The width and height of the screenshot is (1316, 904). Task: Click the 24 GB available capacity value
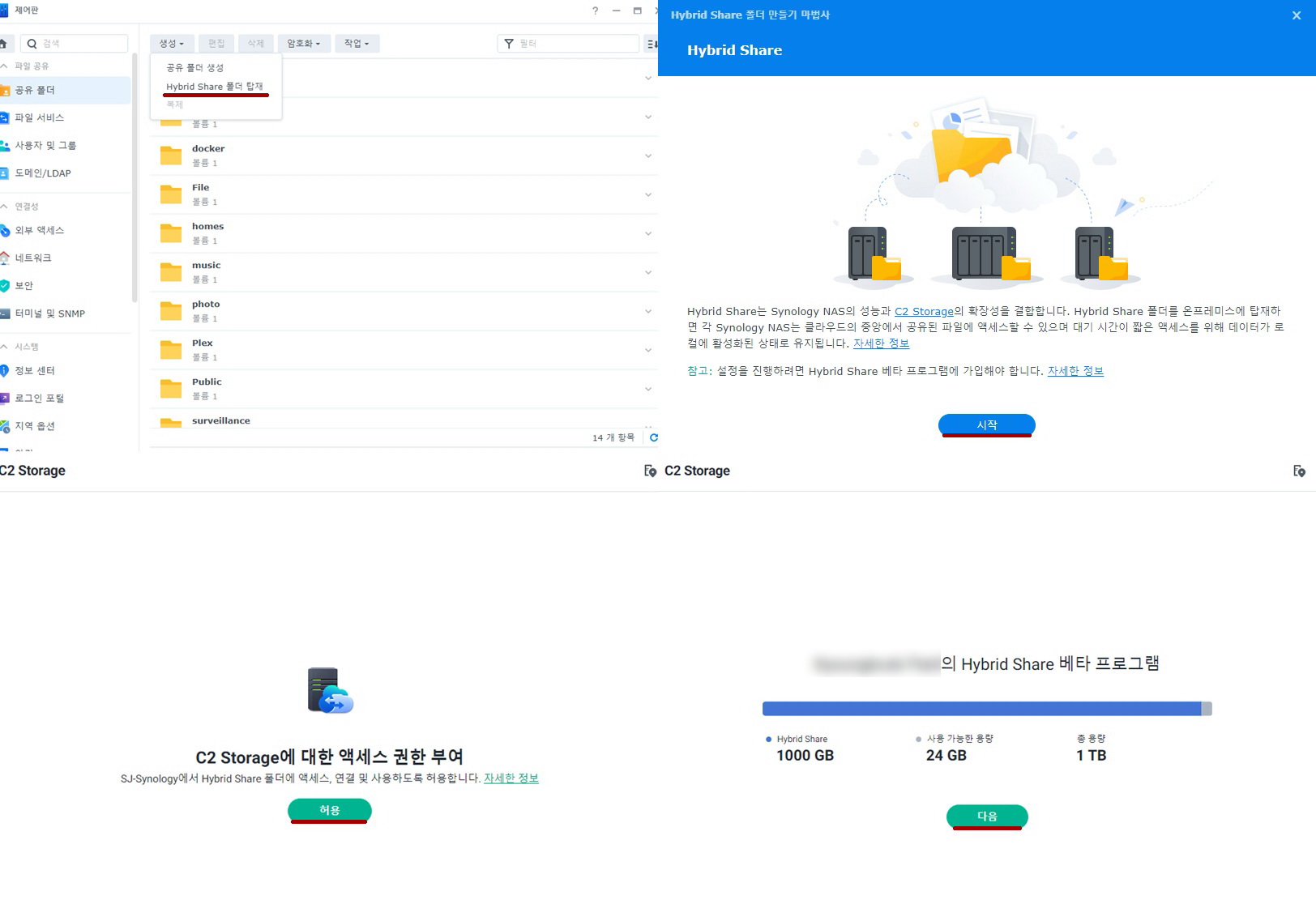coord(946,756)
